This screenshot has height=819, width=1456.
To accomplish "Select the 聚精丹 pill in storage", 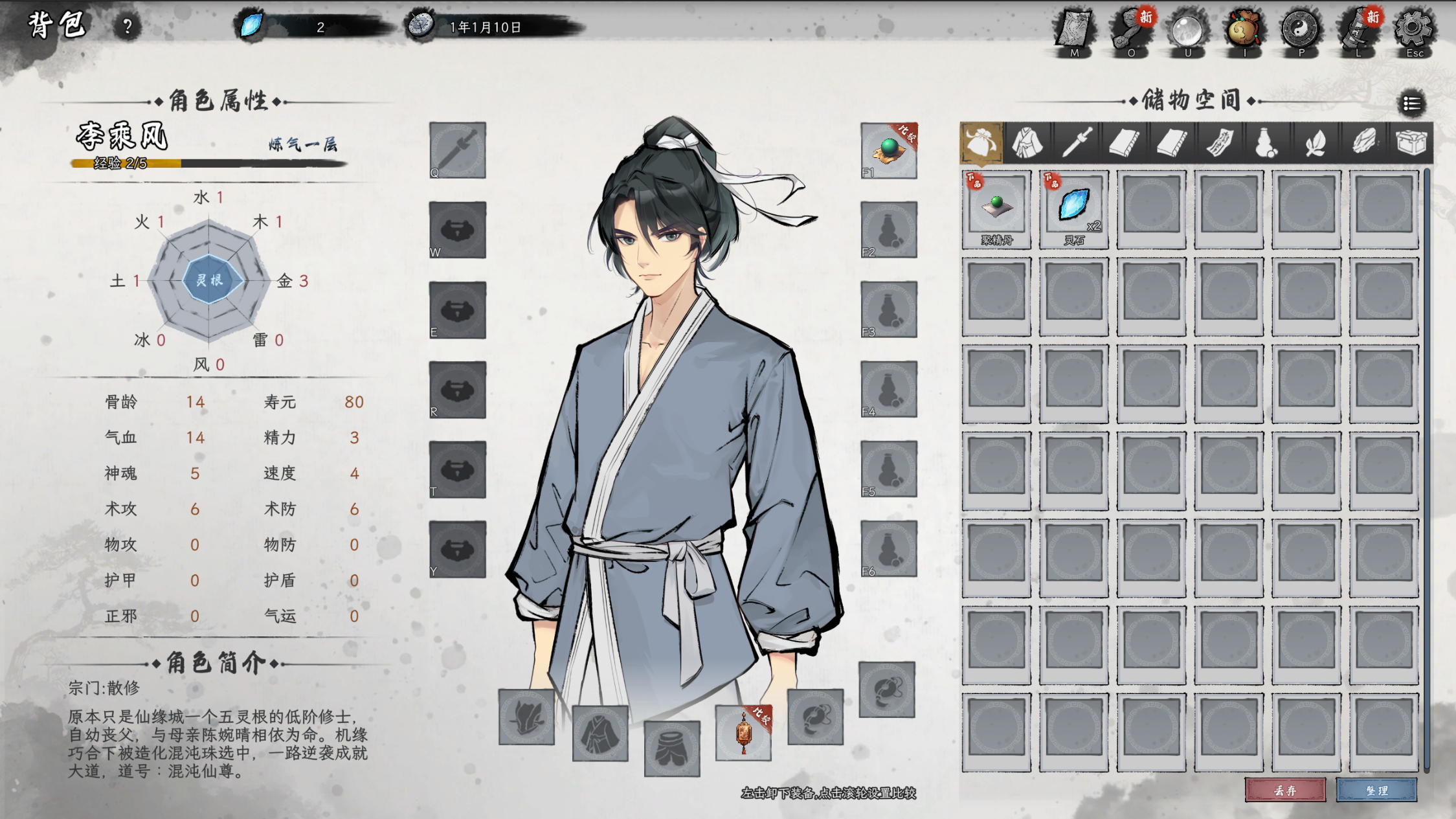I will click(996, 209).
